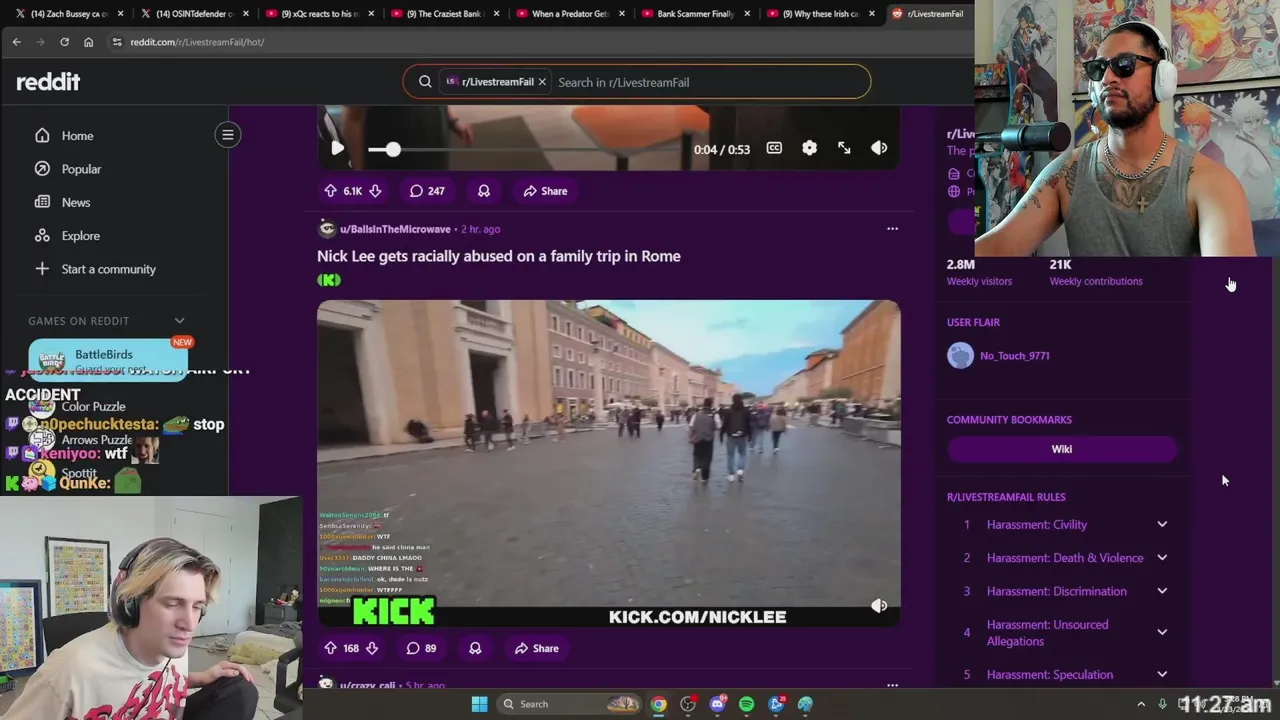Viewport: 1280px width, 720px height.
Task: Open News in the sidebar
Action: point(76,202)
